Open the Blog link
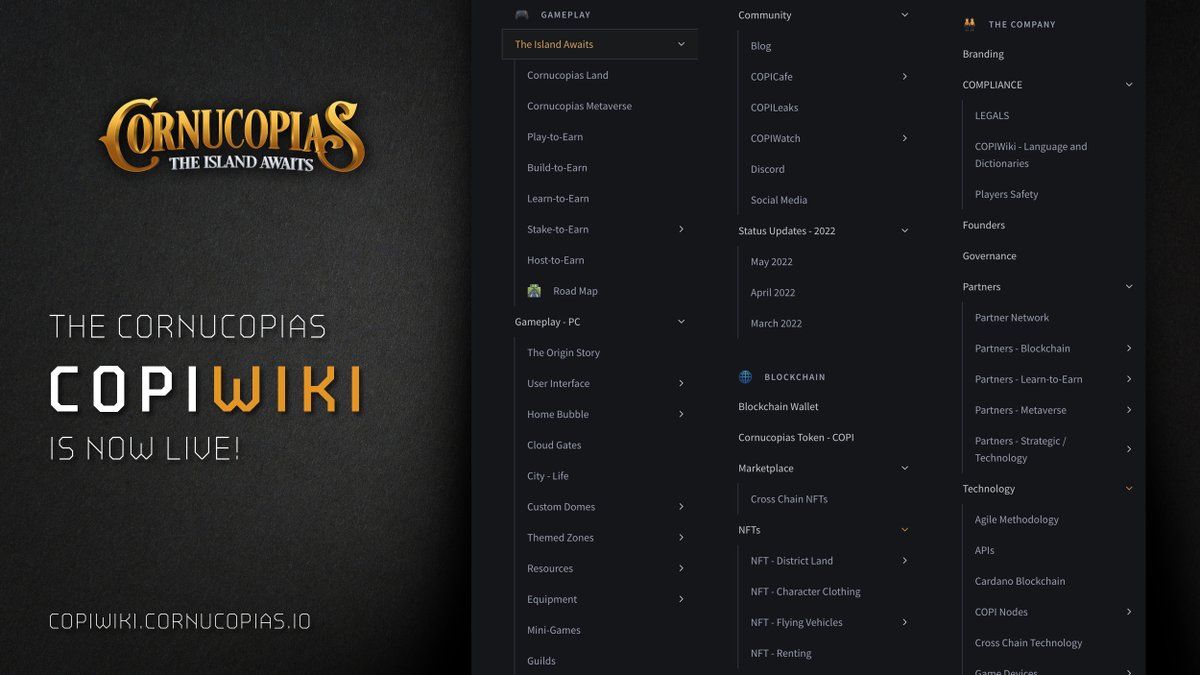1200x675 pixels. pos(761,46)
